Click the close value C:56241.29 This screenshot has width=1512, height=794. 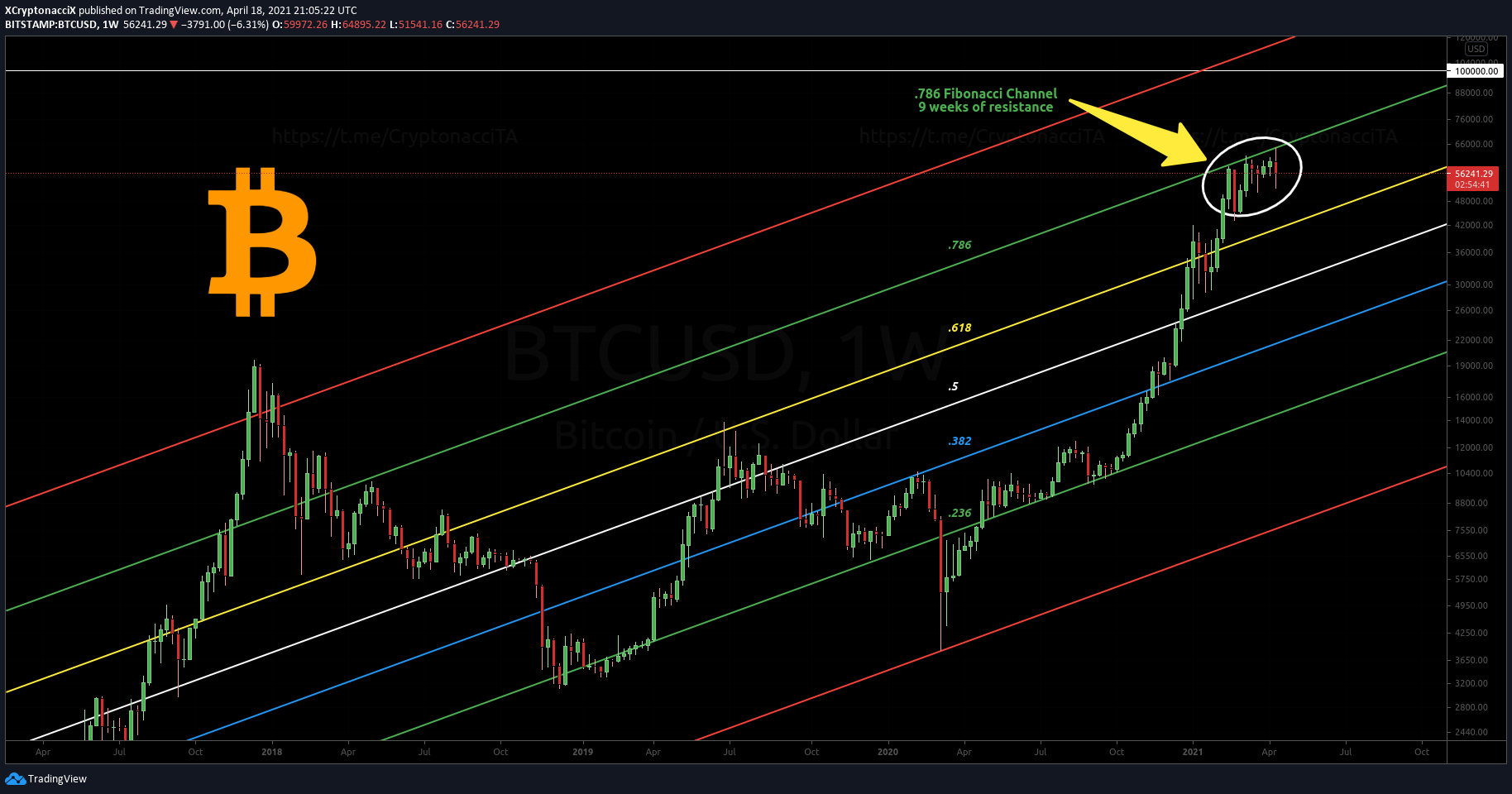[472, 25]
